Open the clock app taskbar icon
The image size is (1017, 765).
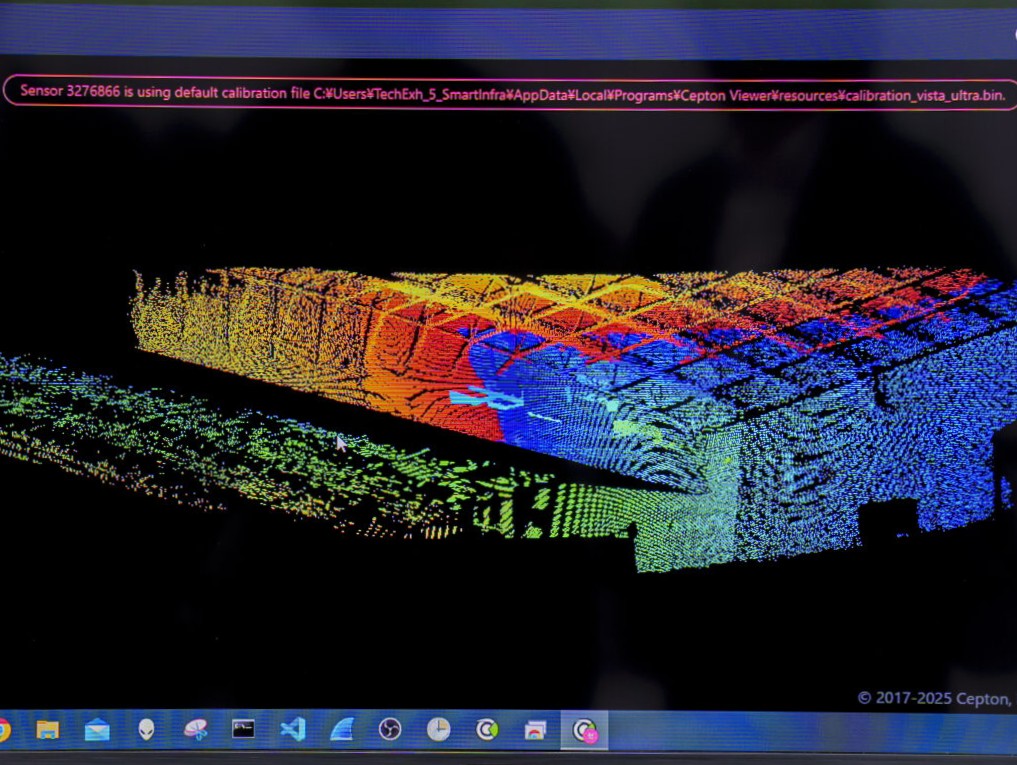(x=439, y=730)
